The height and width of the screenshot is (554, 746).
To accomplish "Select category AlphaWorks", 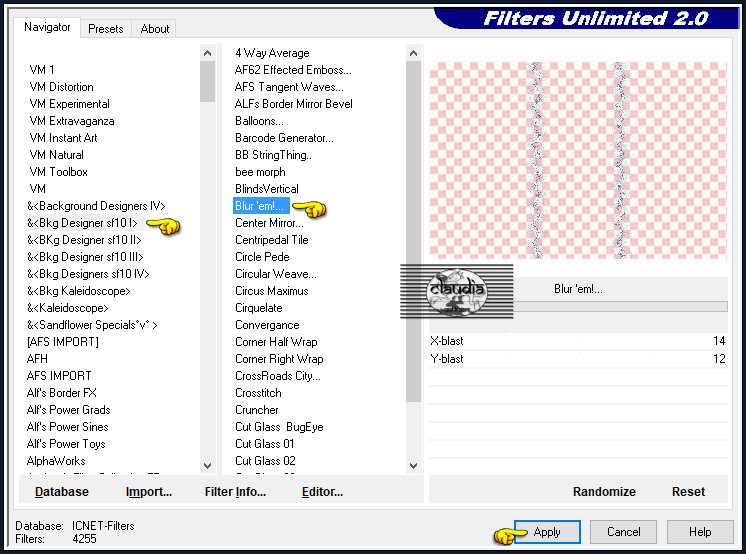I will tap(56, 461).
